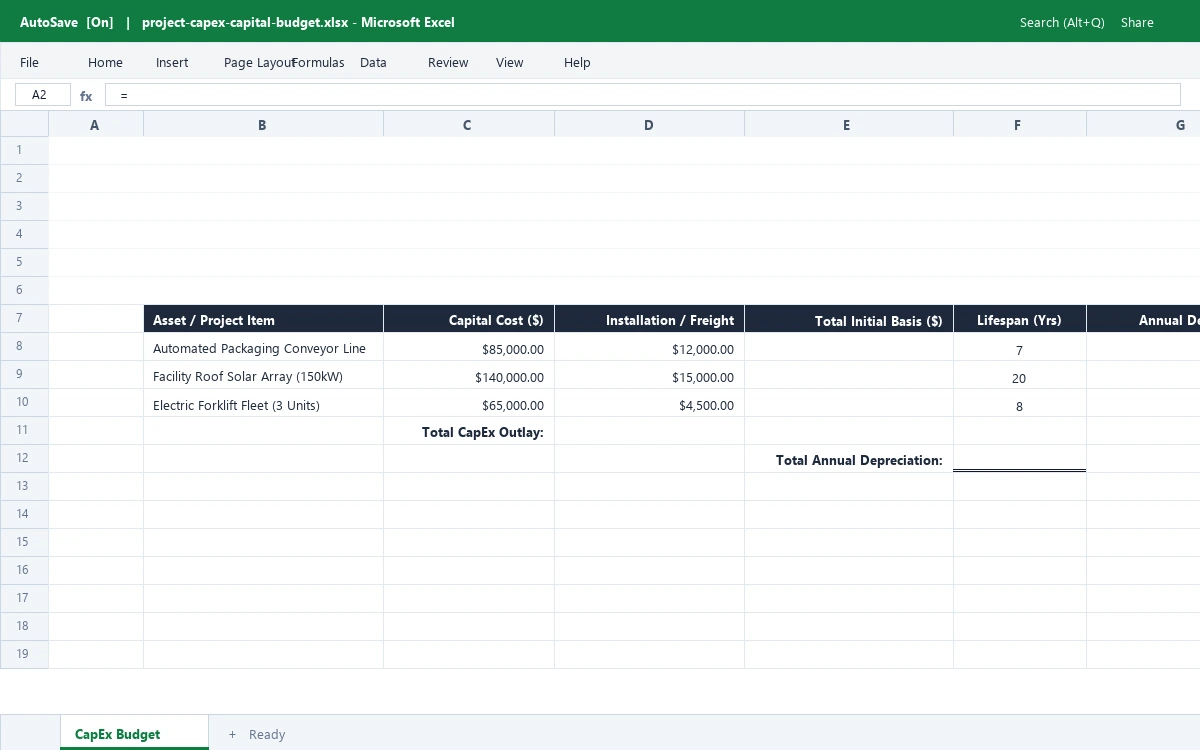Screen dimensions: 1200x750
Task: Open the File menu
Action: coord(29,62)
